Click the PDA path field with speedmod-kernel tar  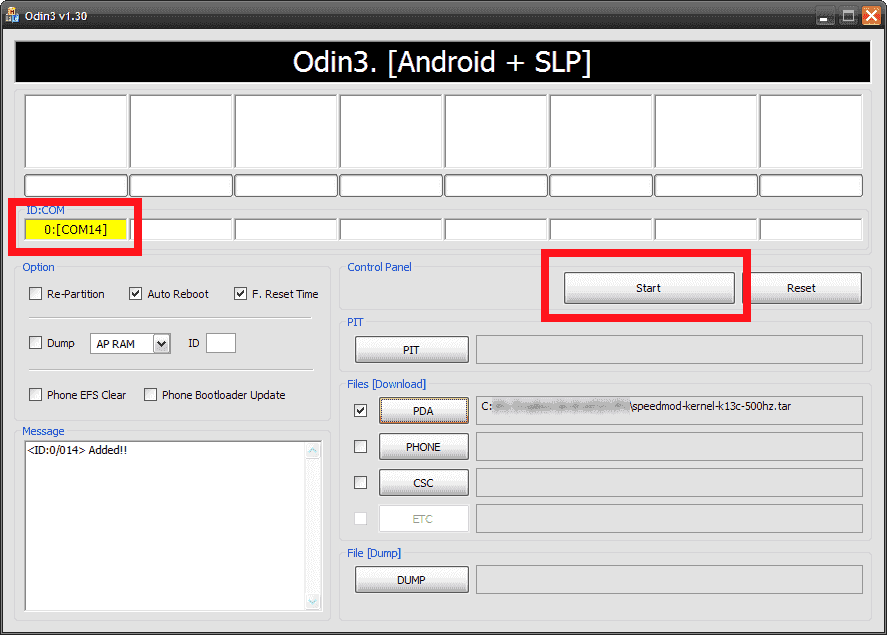tap(669, 411)
